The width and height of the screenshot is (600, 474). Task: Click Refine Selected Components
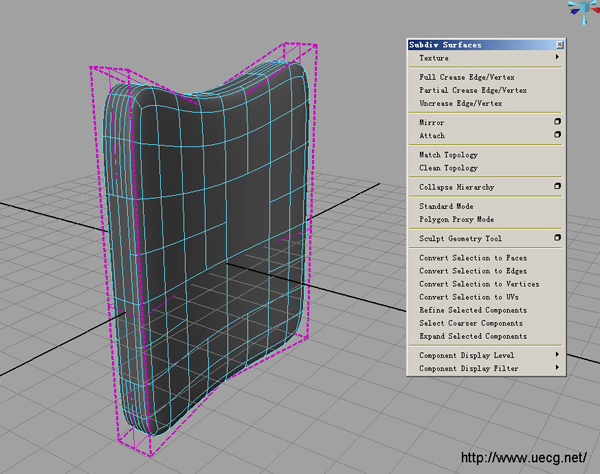(473, 310)
